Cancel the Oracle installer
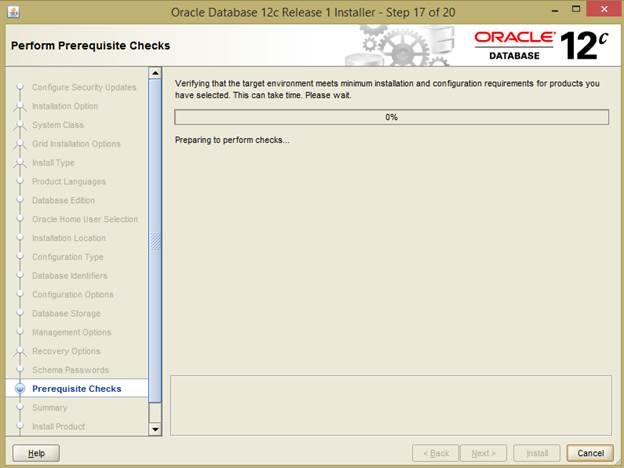Viewport: 624px width, 468px height. click(x=590, y=453)
